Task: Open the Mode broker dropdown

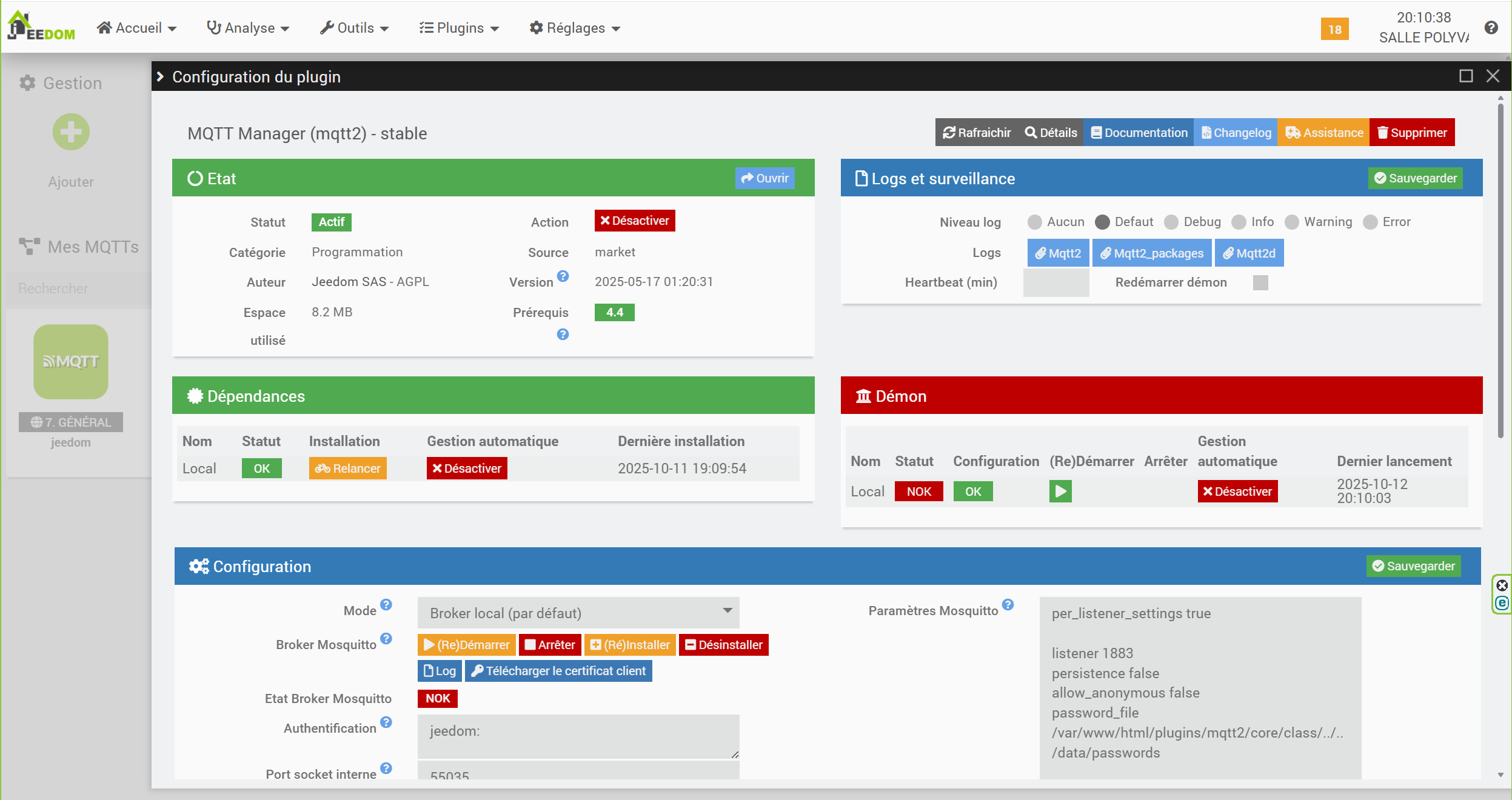Action: pyautogui.click(x=578, y=613)
